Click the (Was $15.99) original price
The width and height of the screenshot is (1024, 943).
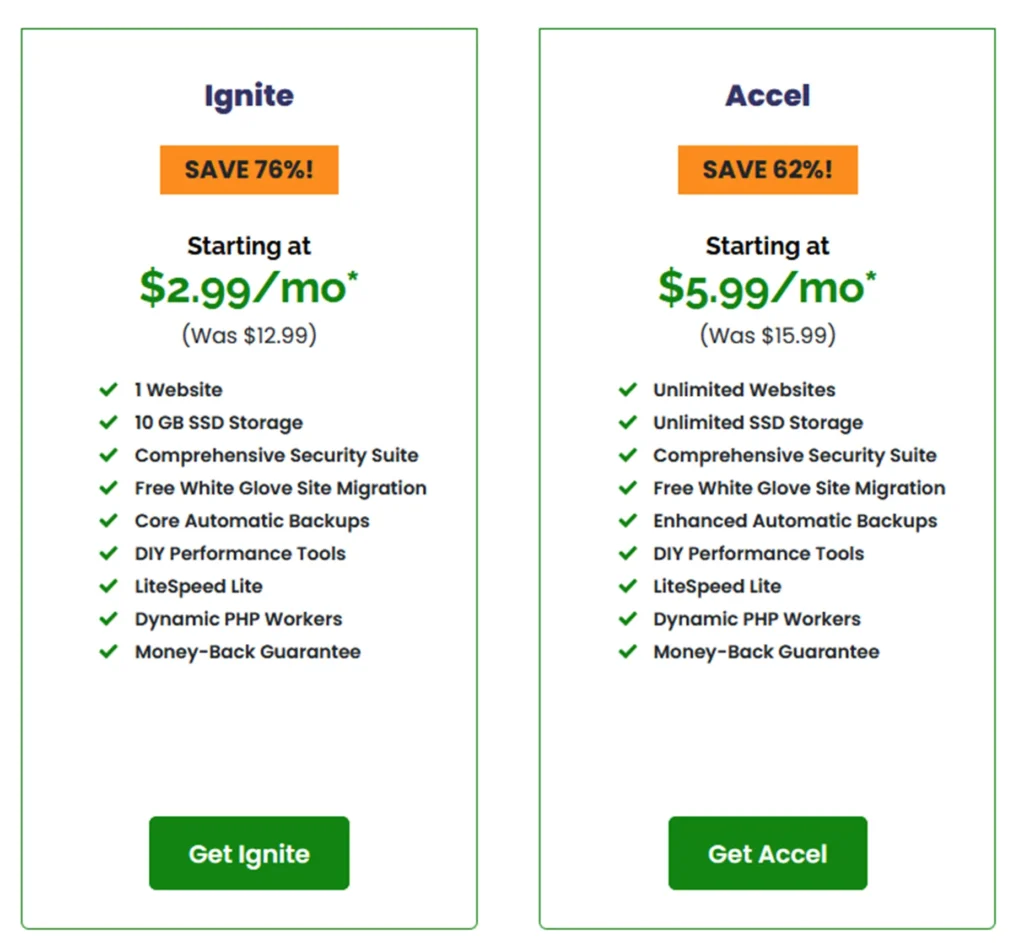(x=767, y=335)
